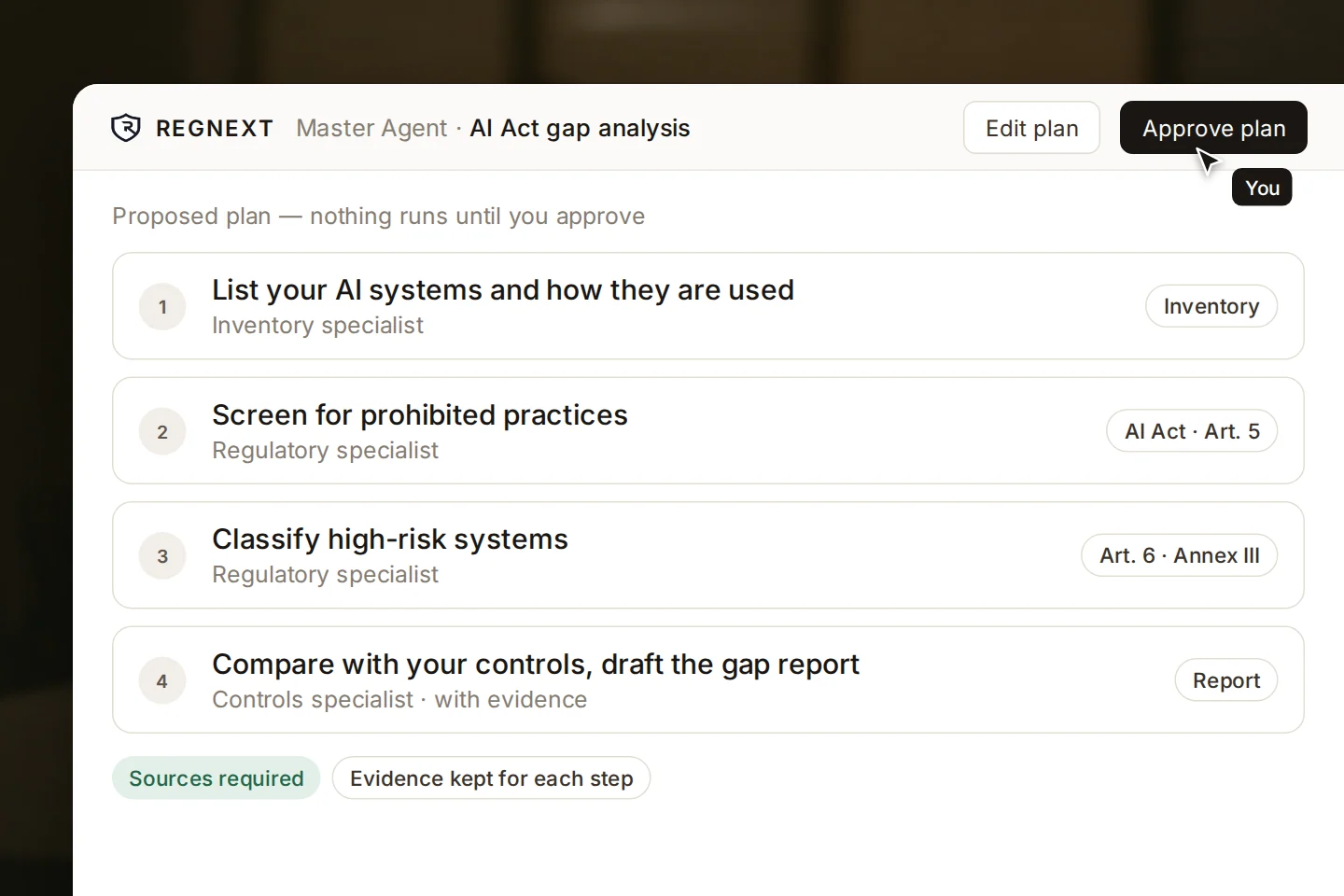Open the Master Agent breadcrumb

(x=371, y=128)
